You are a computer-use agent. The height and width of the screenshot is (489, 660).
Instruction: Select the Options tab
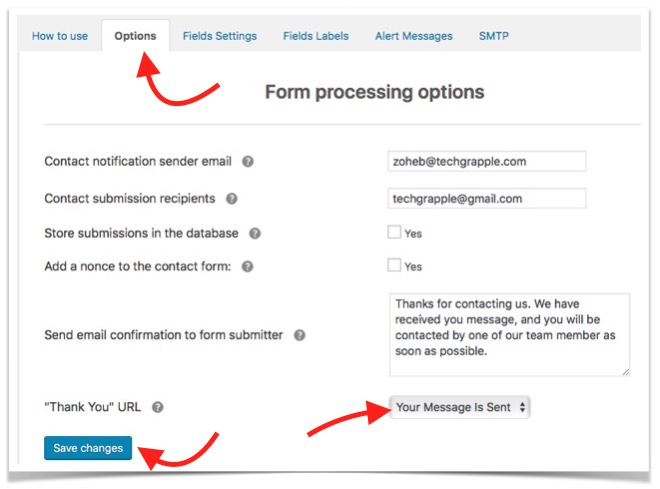point(135,36)
